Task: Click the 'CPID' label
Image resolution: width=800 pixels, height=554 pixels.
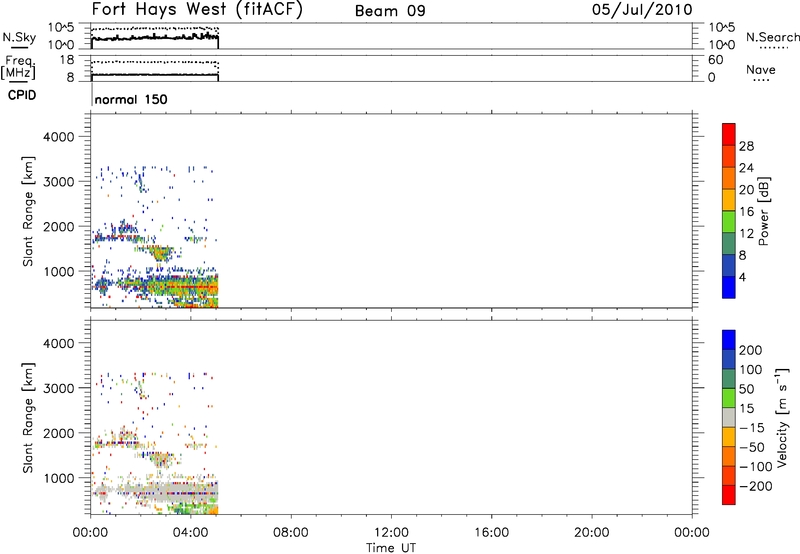Action: (22, 95)
